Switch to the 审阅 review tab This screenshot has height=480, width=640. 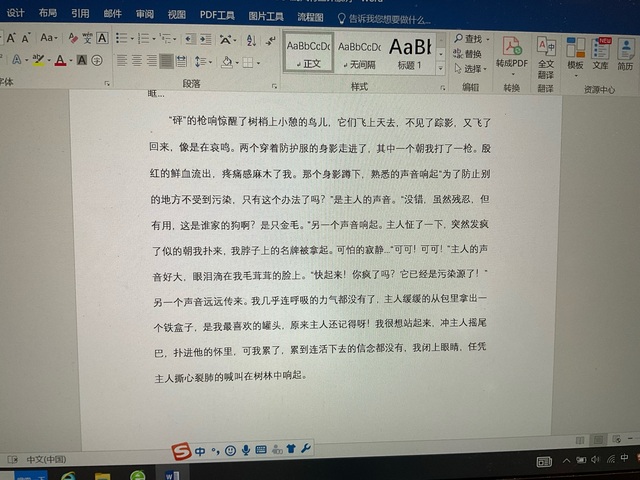145,14
